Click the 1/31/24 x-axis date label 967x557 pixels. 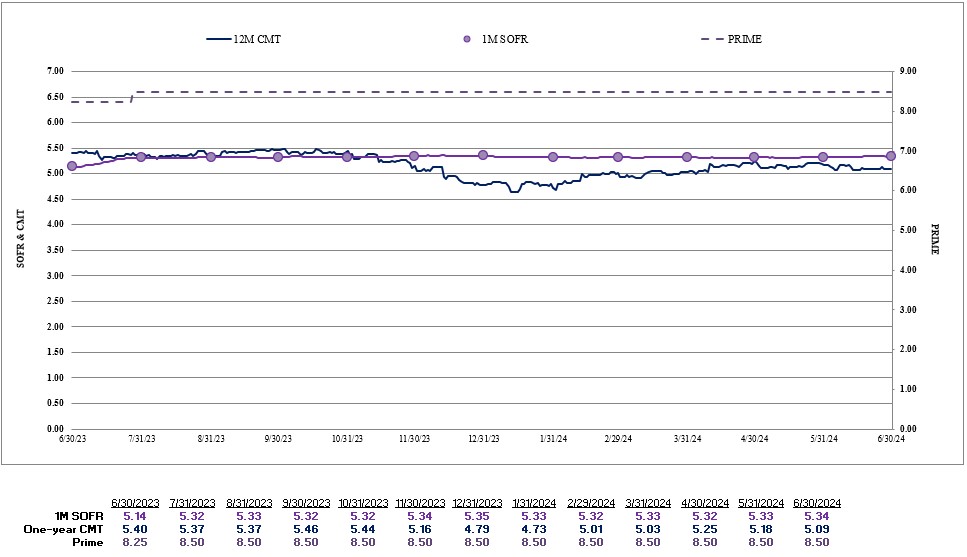tap(553, 438)
